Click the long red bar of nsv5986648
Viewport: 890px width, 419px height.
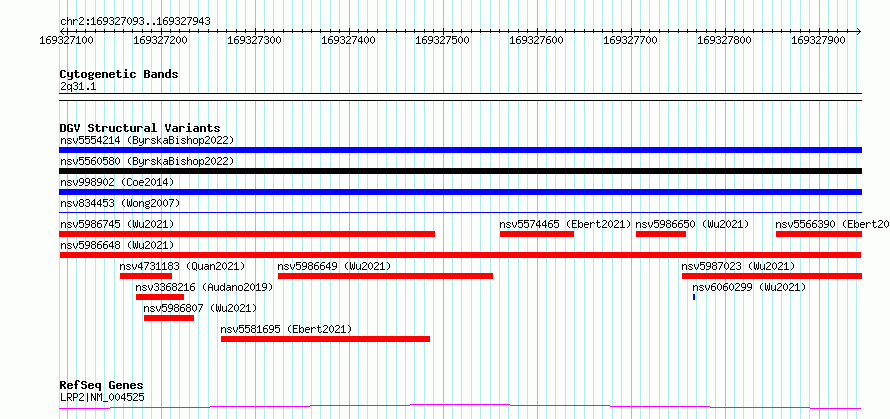click(460, 255)
